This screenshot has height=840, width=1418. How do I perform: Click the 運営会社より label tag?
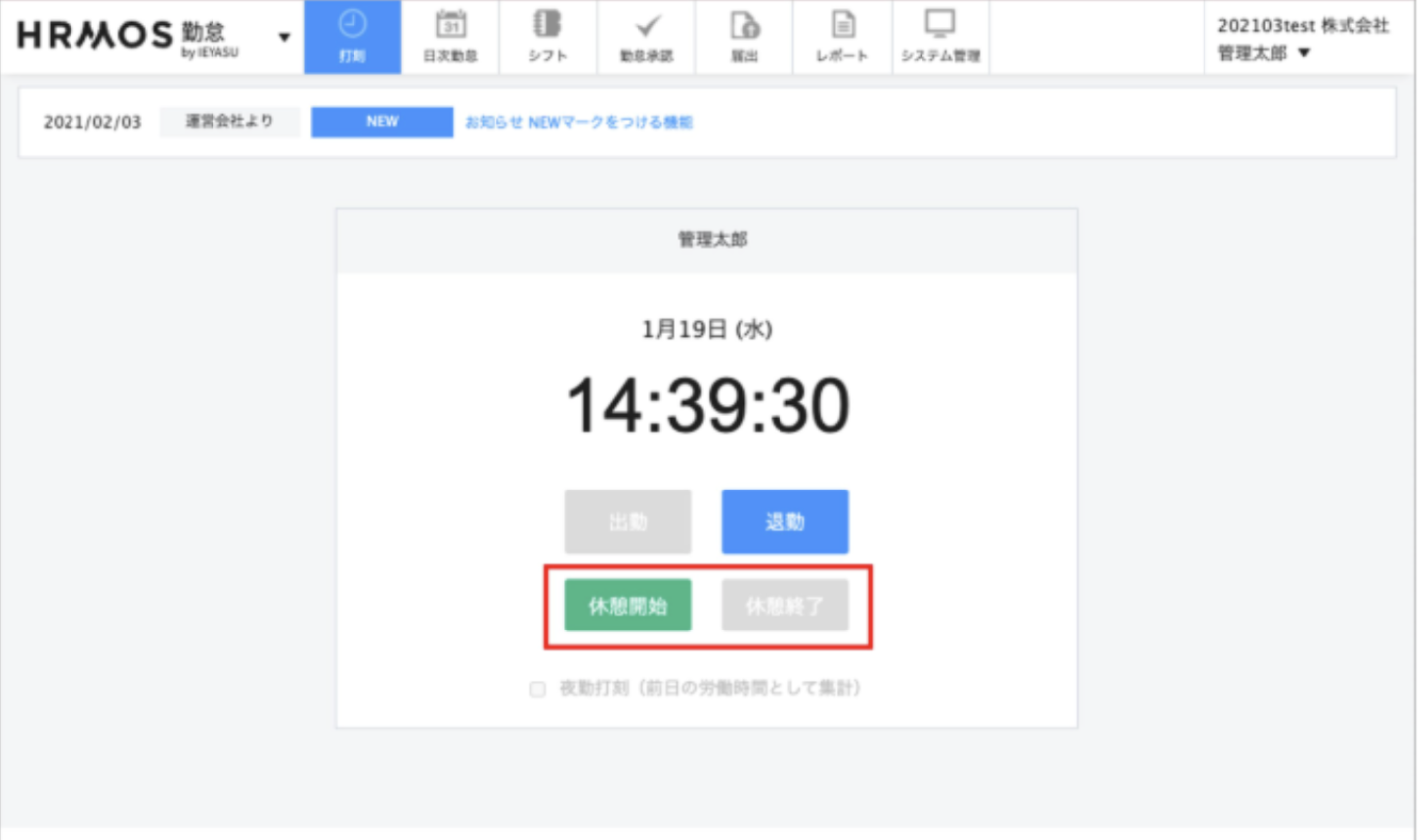pyautogui.click(x=228, y=122)
